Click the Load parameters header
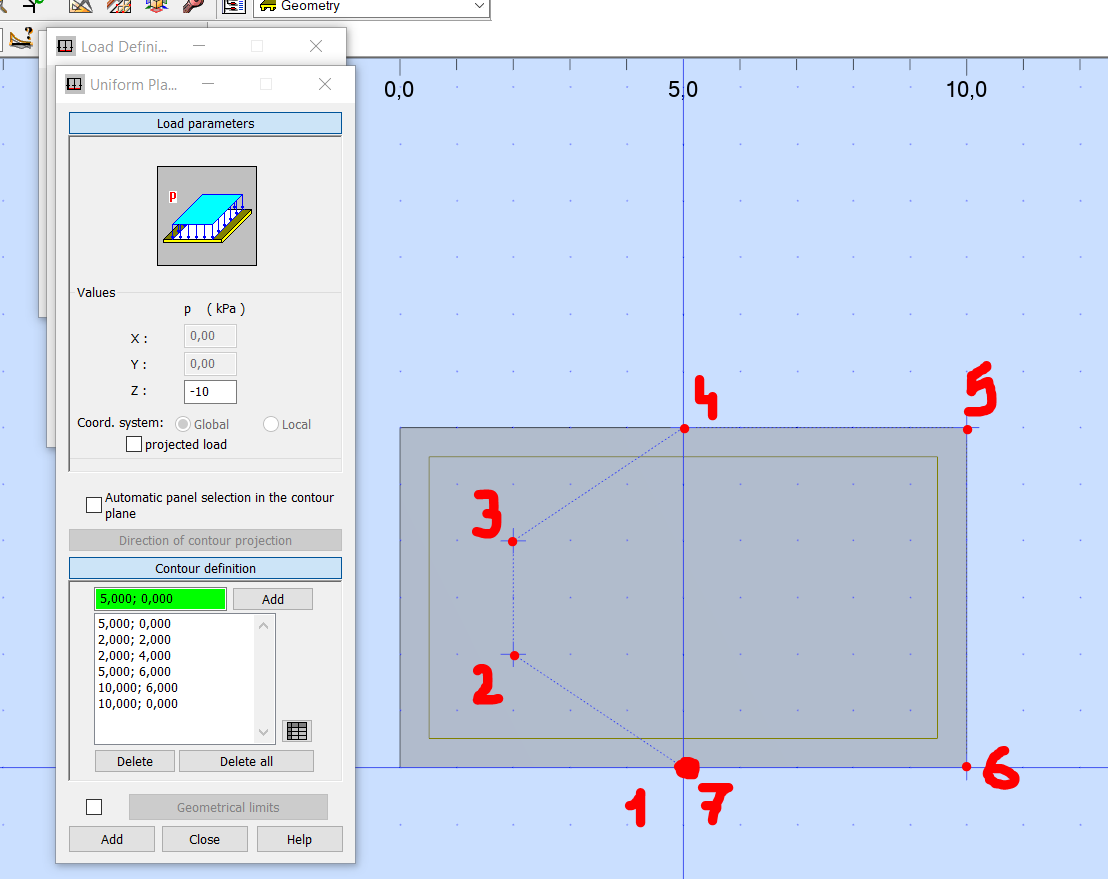 (204, 123)
